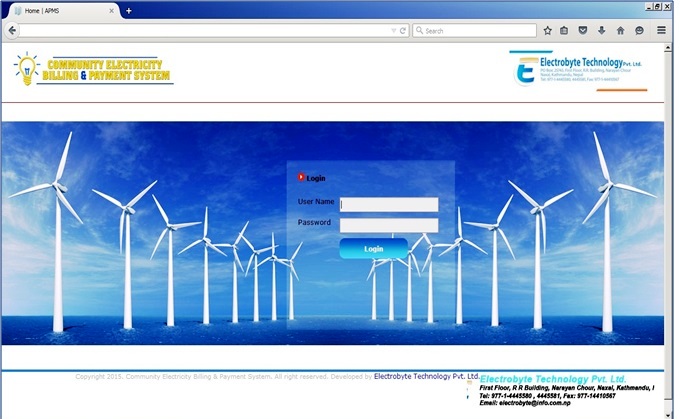
Task: Open the Electrobyte Technology Pvt. Ltd. footer link
Action: (426, 377)
